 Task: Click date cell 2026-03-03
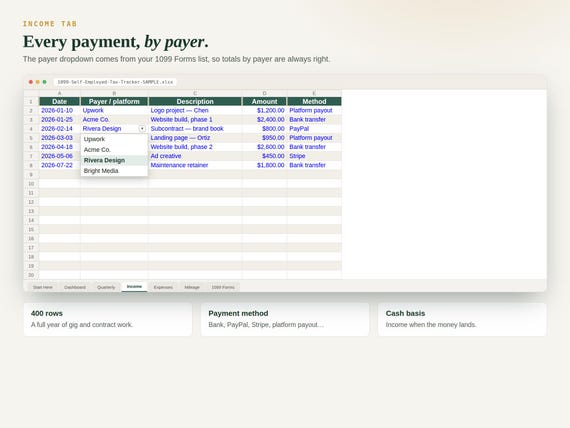point(59,137)
